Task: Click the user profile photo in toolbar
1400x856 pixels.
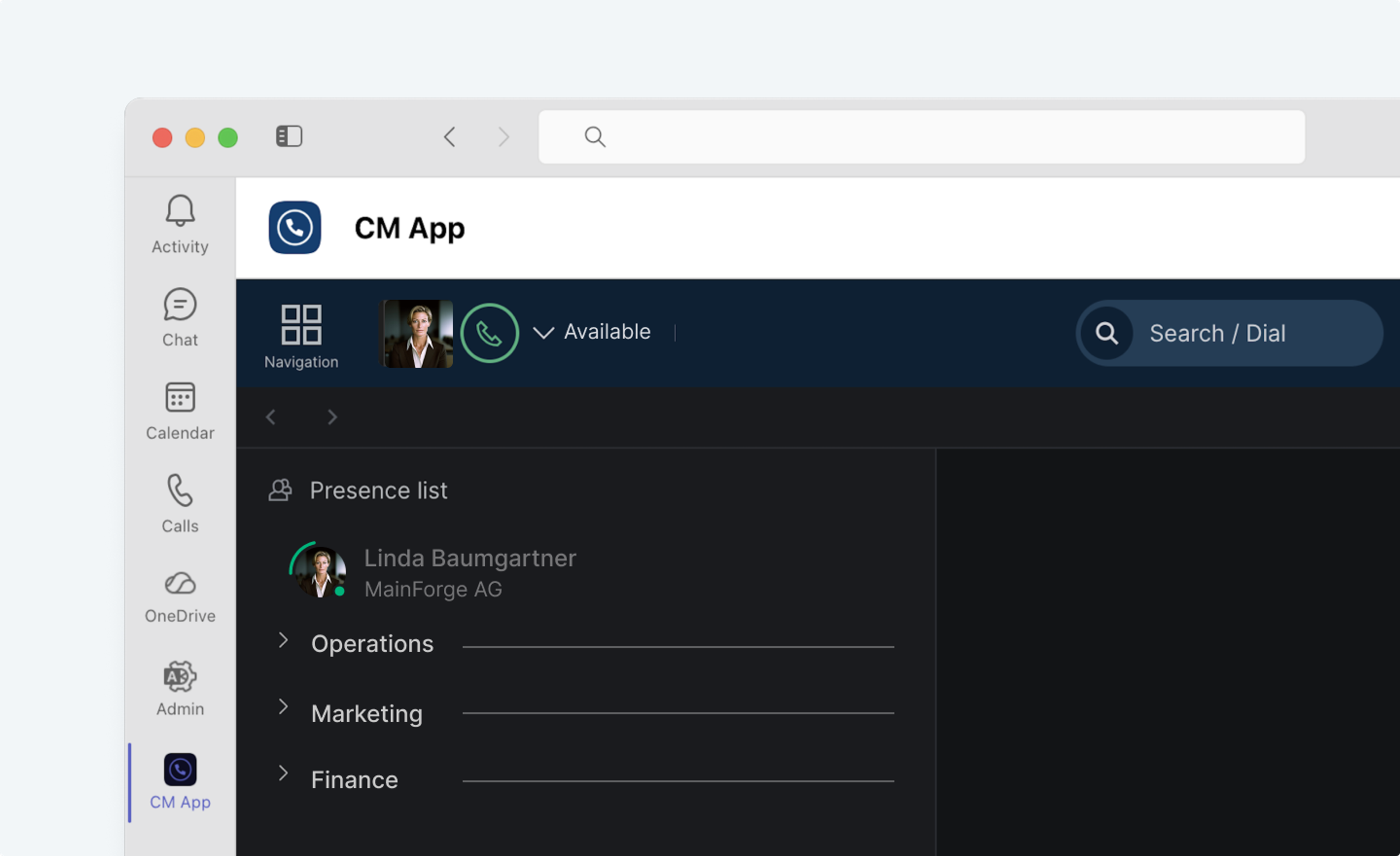Action: pyautogui.click(x=417, y=334)
